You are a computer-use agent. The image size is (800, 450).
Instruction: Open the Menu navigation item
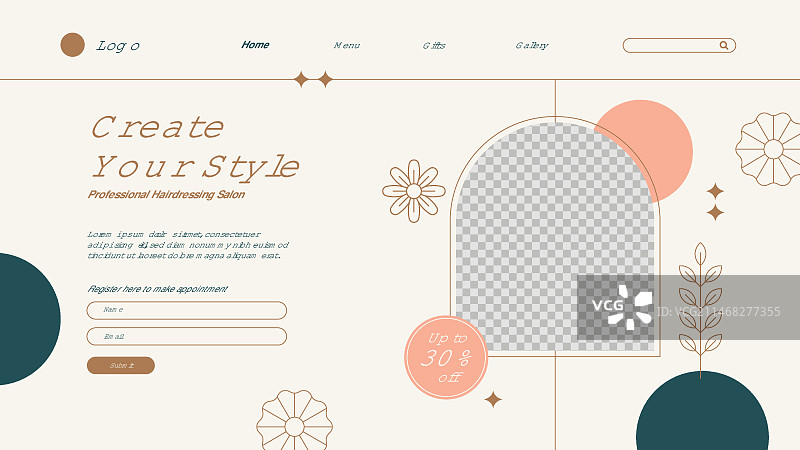click(346, 45)
